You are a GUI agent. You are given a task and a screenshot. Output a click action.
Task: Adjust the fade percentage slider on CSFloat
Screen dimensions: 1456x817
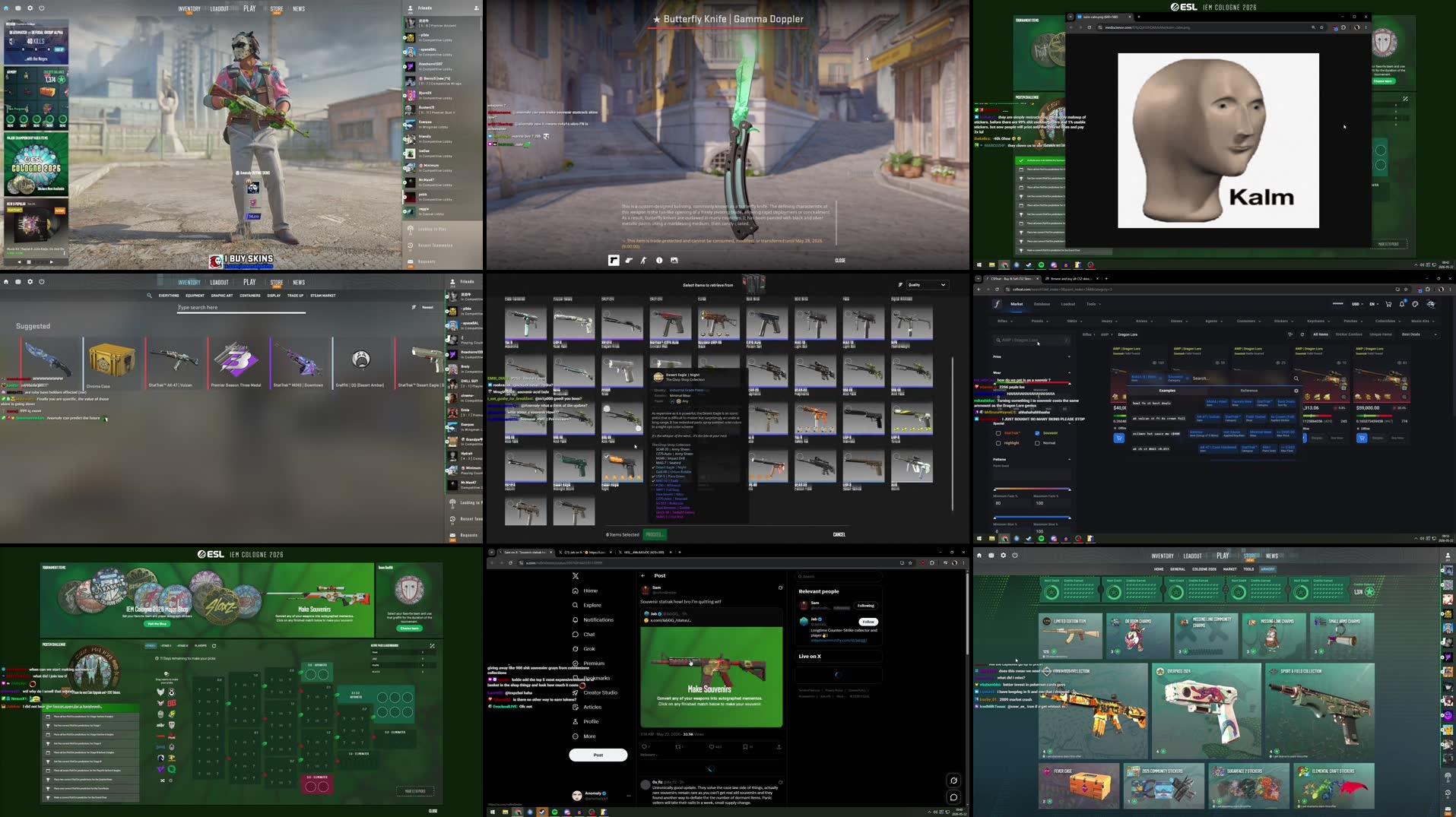[1032, 489]
